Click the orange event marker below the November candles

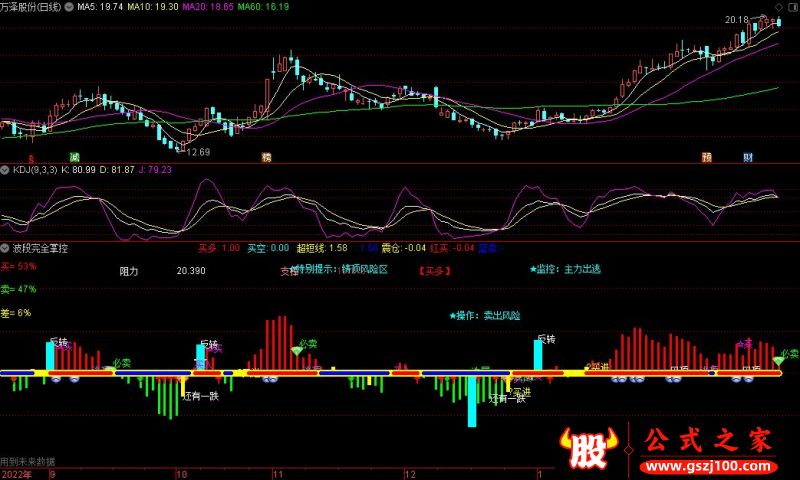pos(267,157)
